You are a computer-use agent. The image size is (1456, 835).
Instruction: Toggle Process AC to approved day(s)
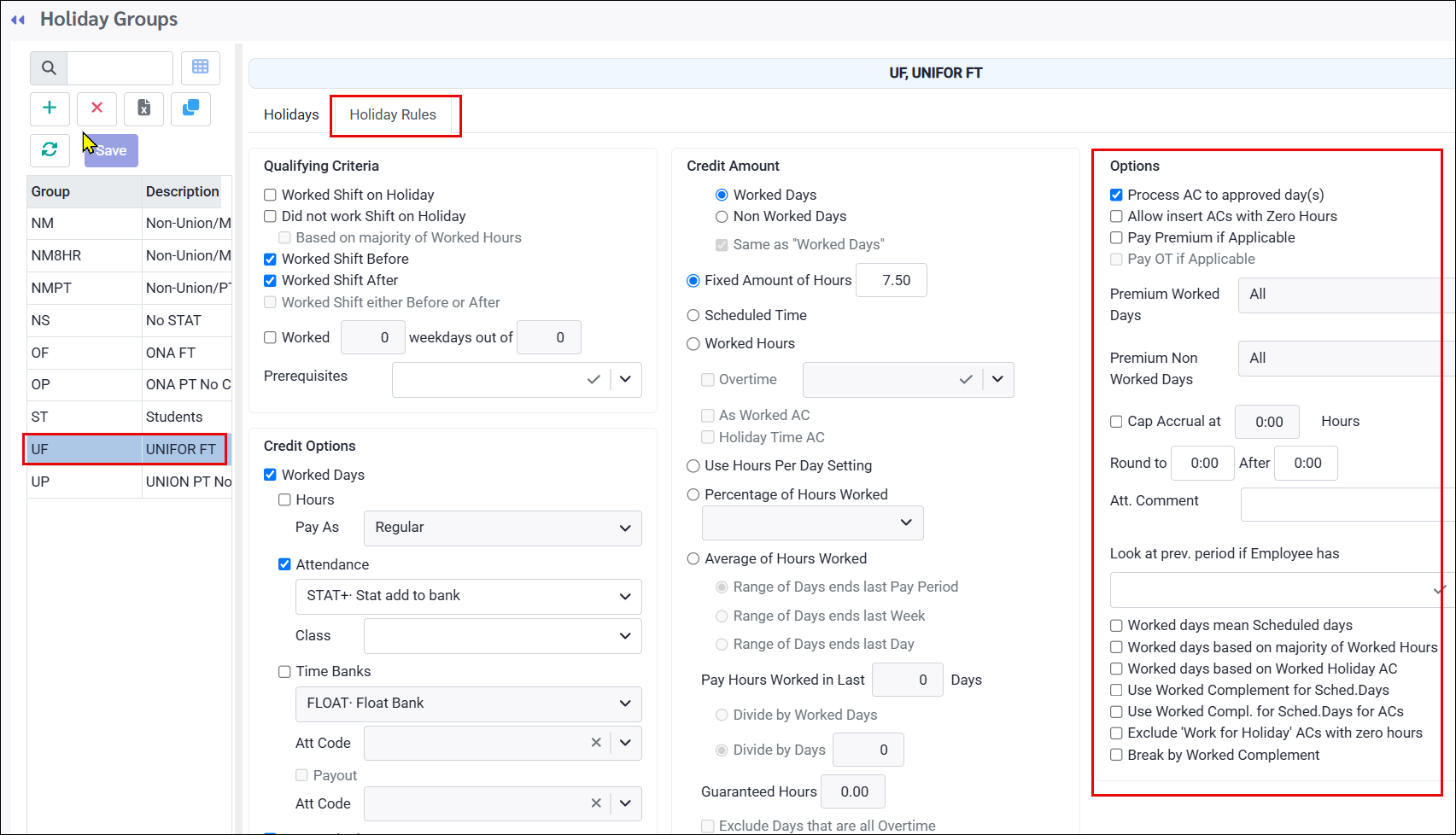(x=1116, y=195)
